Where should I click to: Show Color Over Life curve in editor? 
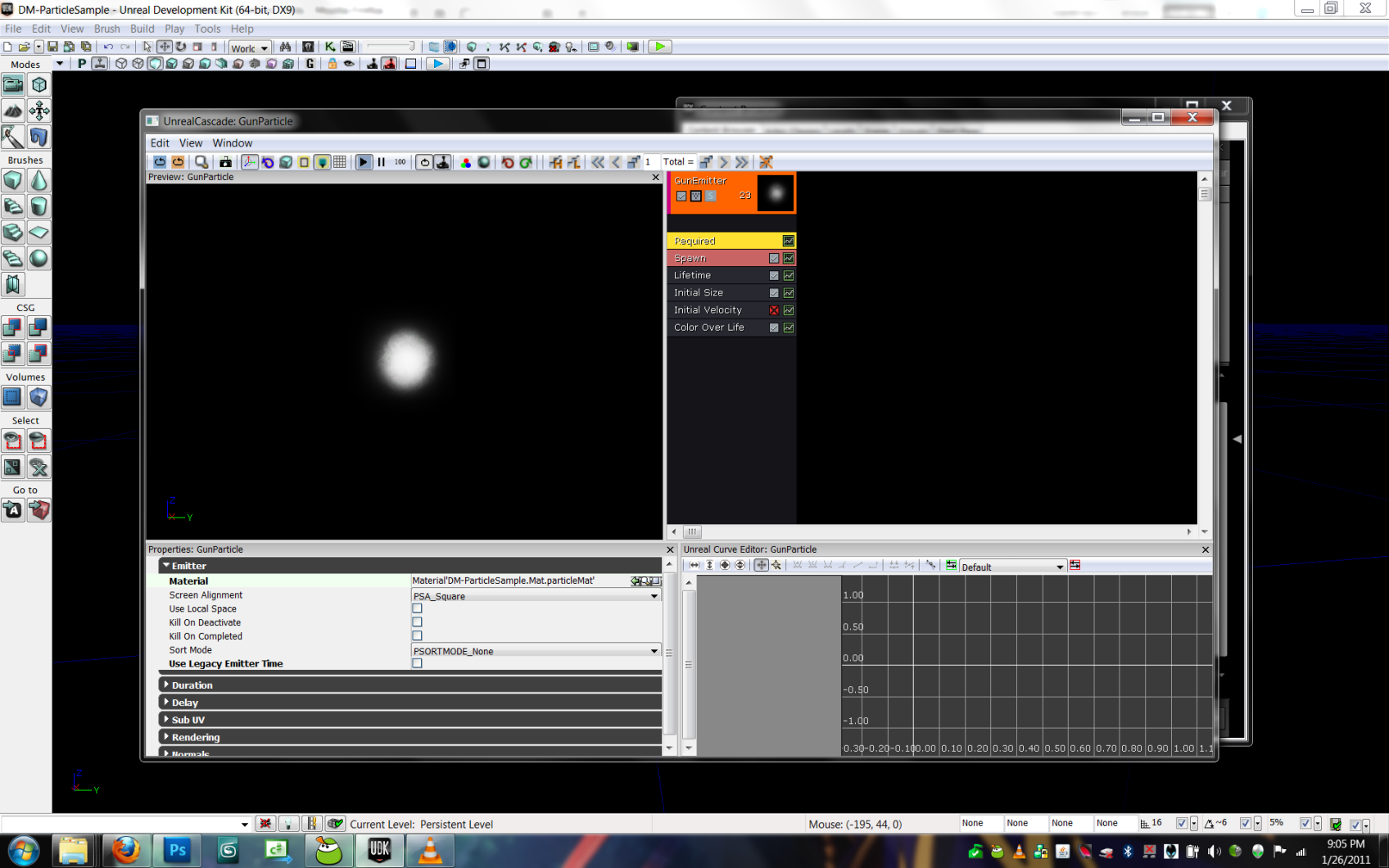(x=789, y=328)
